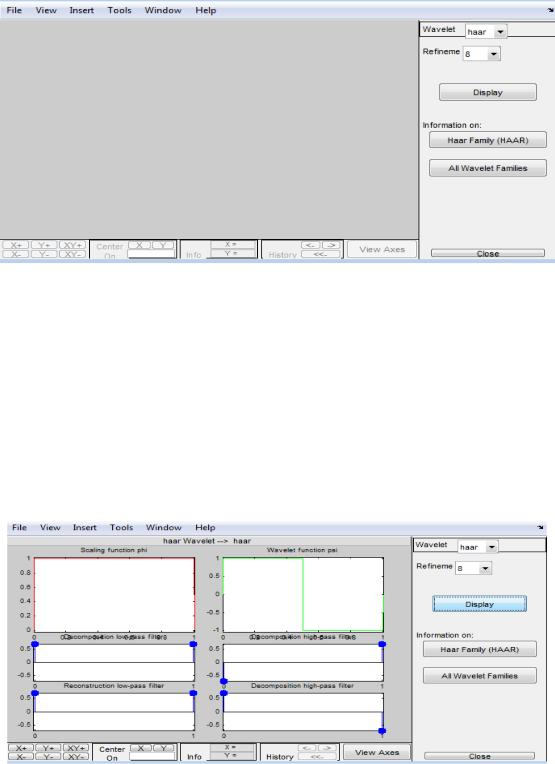This screenshot has height=764, width=555.
Task: Click Center On X button, upper window
Action: [x=139, y=245]
